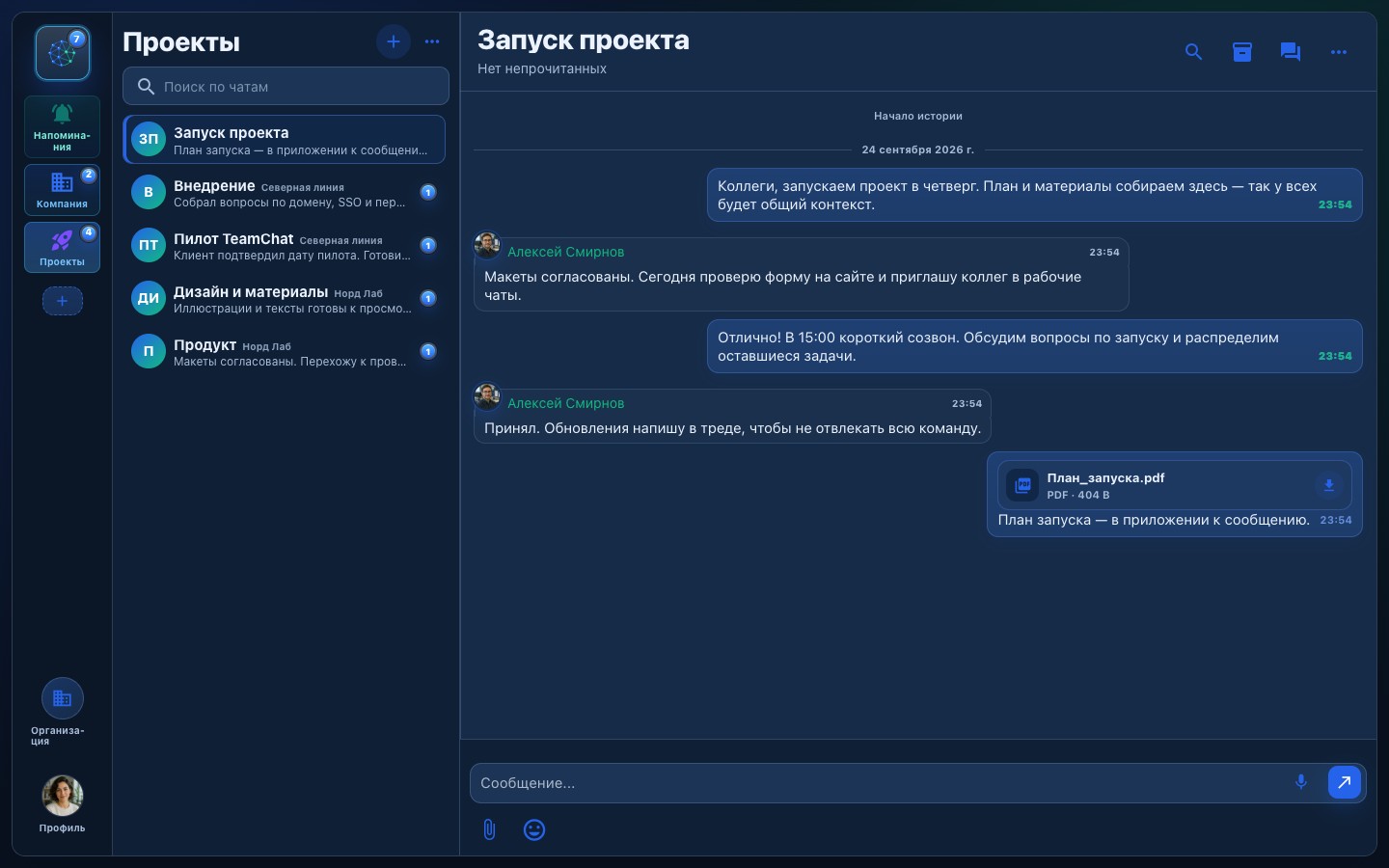1389x868 pixels.
Task: Send the message with the arrow button
Action: 1345,782
